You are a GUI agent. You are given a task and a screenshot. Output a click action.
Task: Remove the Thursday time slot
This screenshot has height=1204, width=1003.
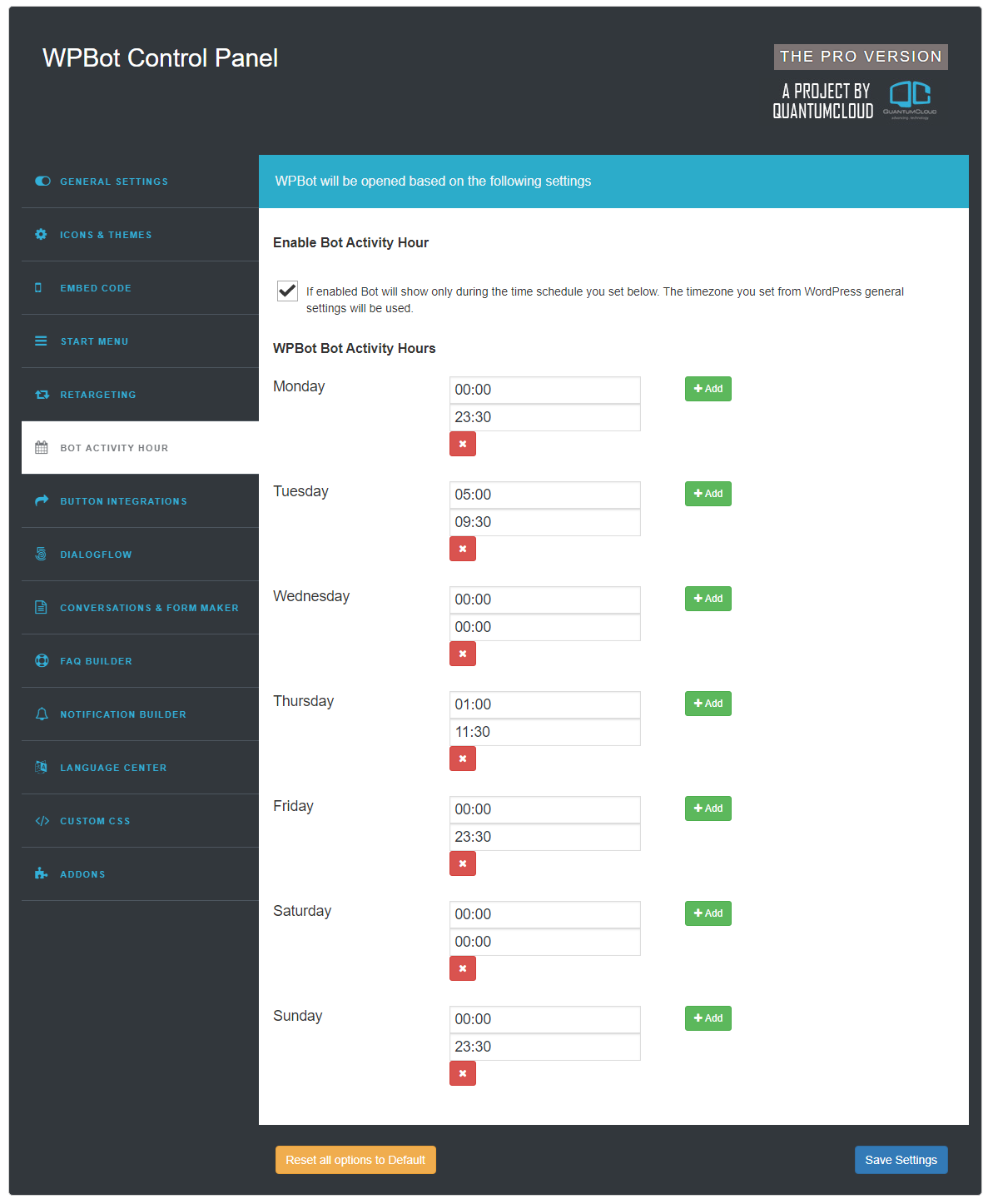[463, 759]
